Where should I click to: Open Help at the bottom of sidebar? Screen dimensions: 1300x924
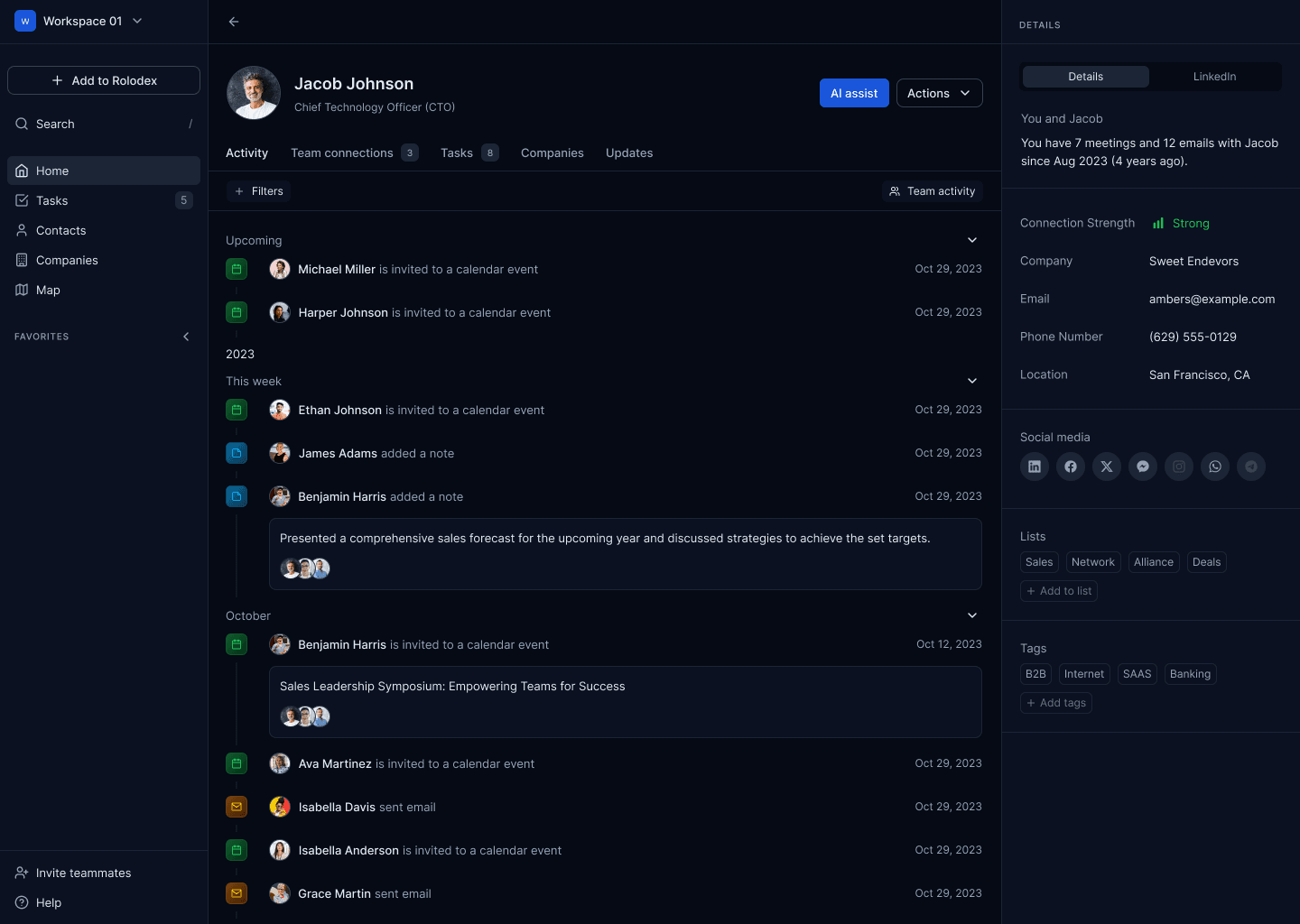(x=49, y=902)
